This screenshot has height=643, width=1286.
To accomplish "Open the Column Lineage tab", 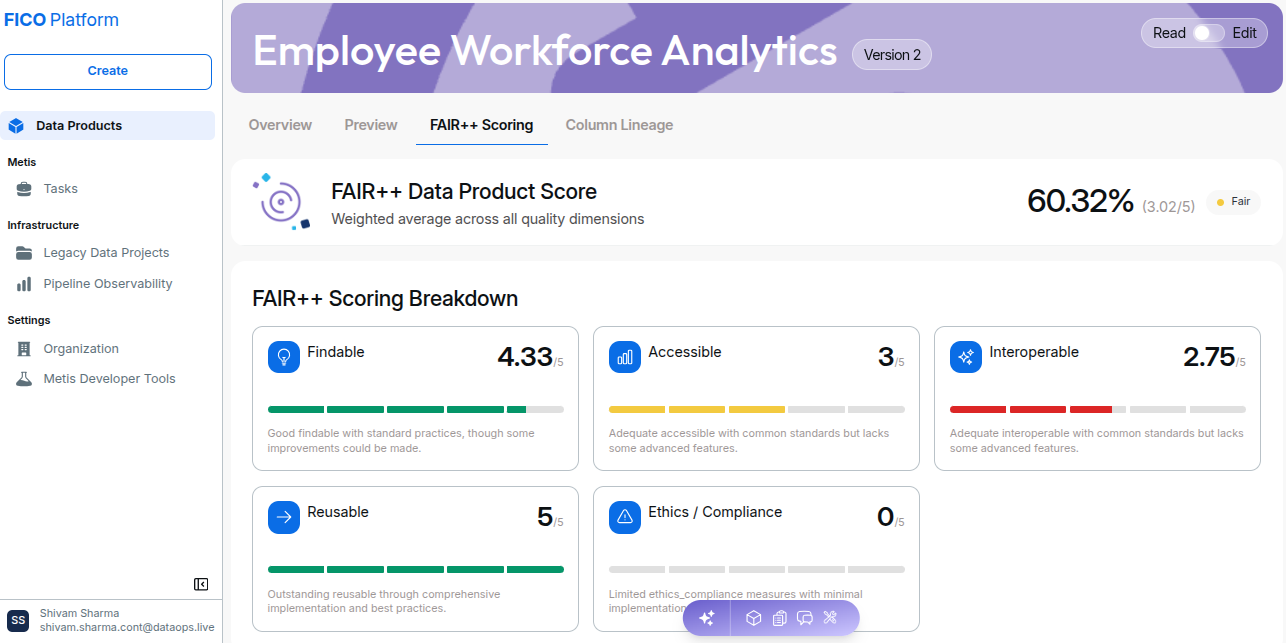I will [x=619, y=125].
